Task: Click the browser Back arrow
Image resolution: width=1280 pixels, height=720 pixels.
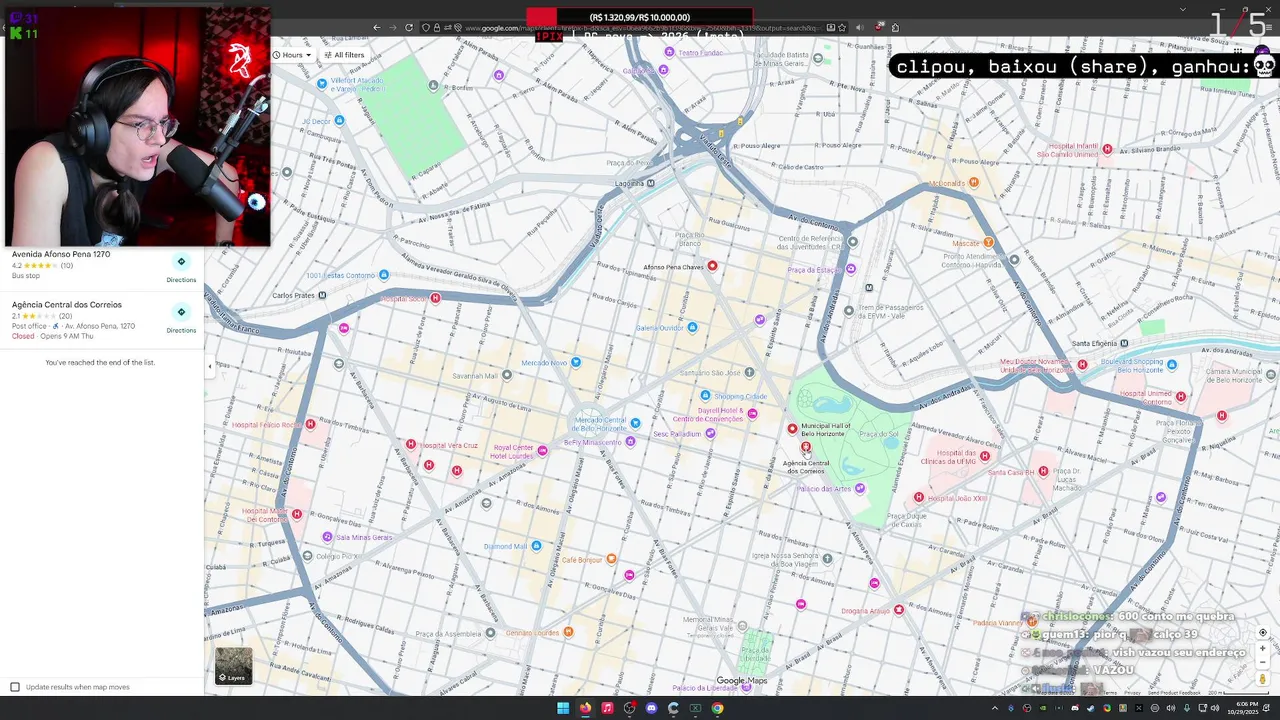Action: click(x=376, y=28)
